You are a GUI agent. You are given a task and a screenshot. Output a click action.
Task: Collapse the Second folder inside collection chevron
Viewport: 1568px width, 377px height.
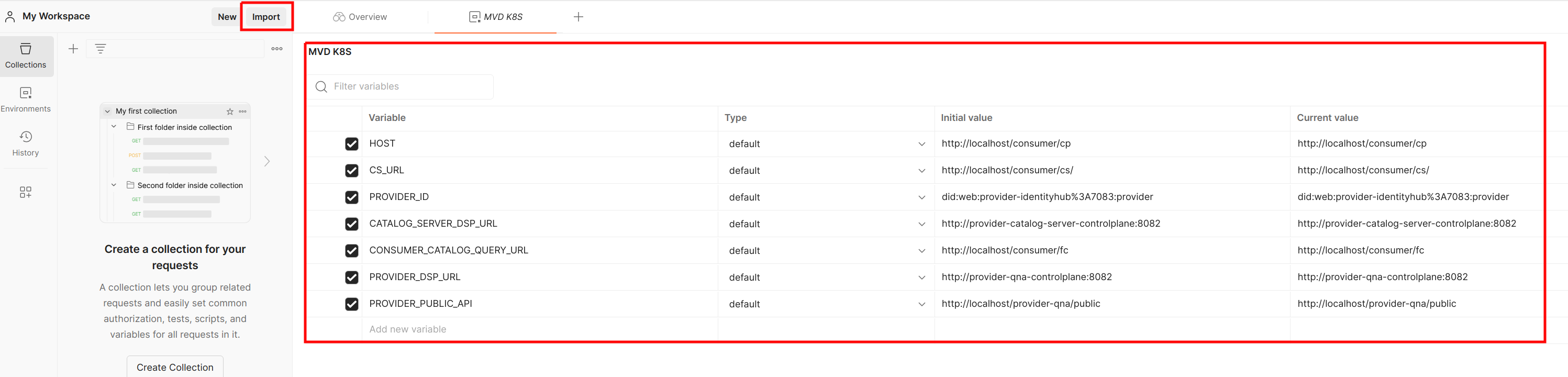click(114, 184)
